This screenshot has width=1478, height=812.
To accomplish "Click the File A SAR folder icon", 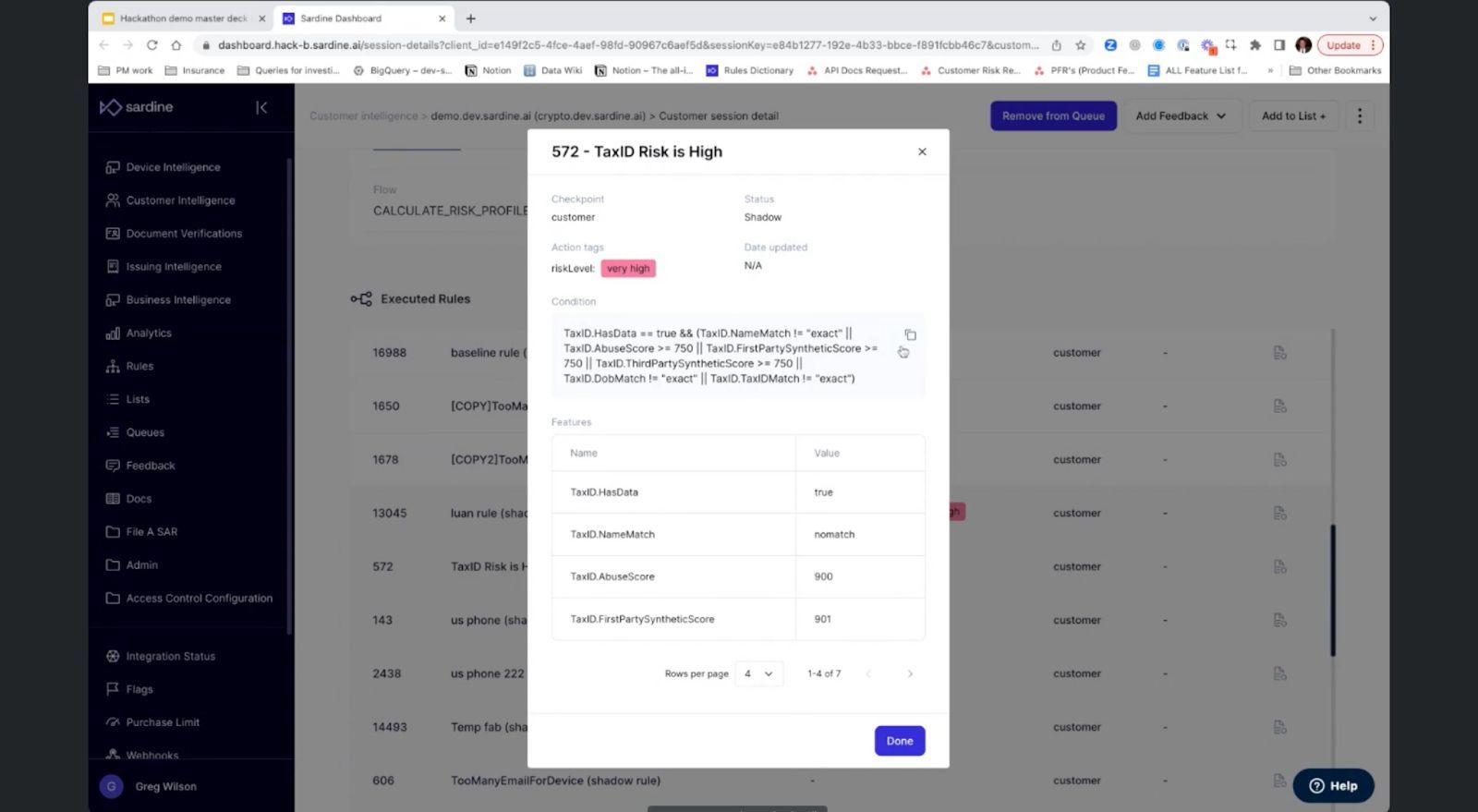I will pyautogui.click(x=113, y=532).
